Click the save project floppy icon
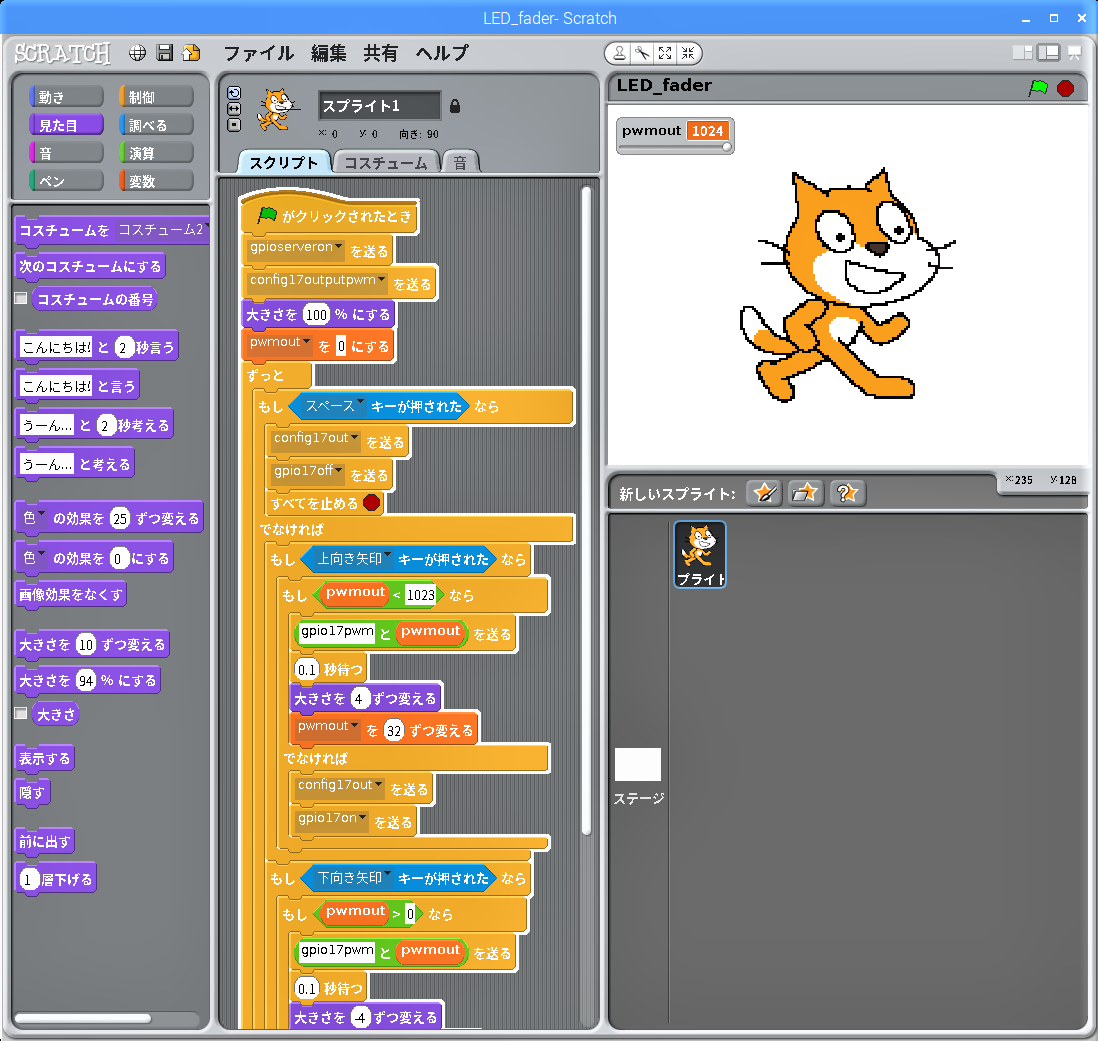Image resolution: width=1098 pixels, height=1041 pixels. point(165,53)
